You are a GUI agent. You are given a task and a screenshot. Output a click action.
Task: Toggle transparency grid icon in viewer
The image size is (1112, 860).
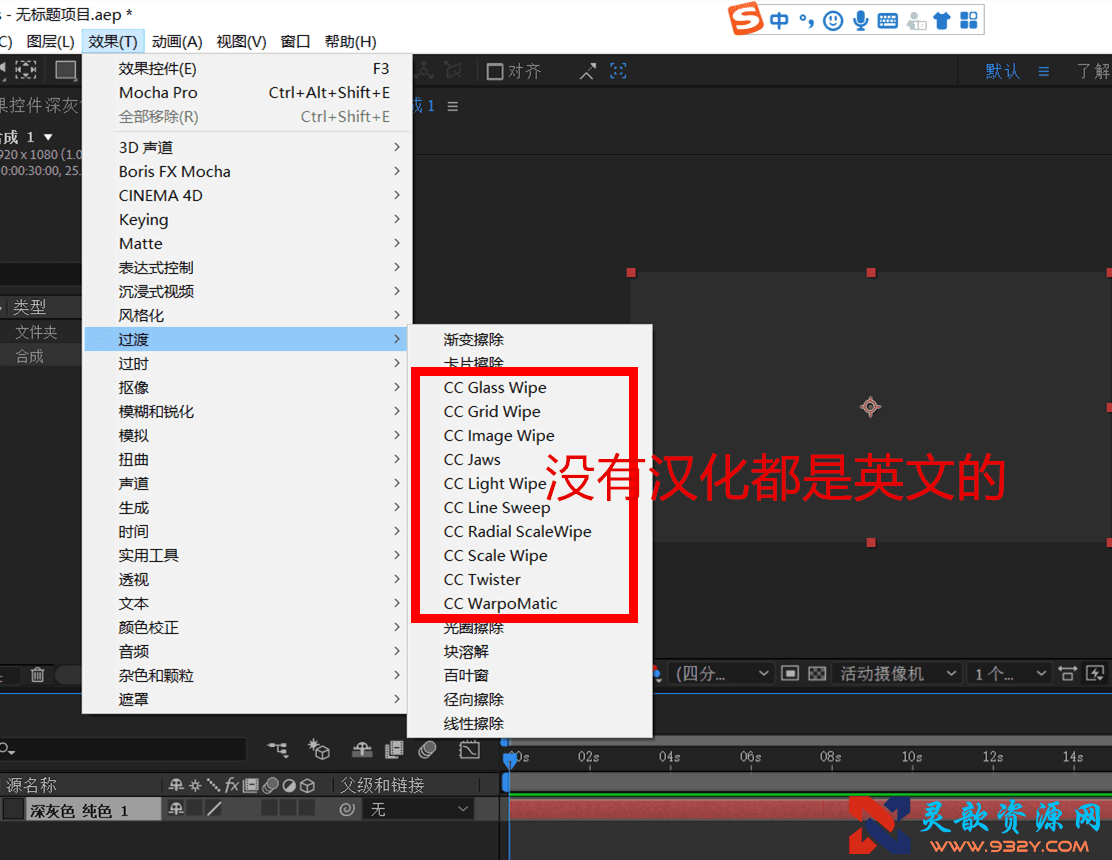[x=817, y=673]
